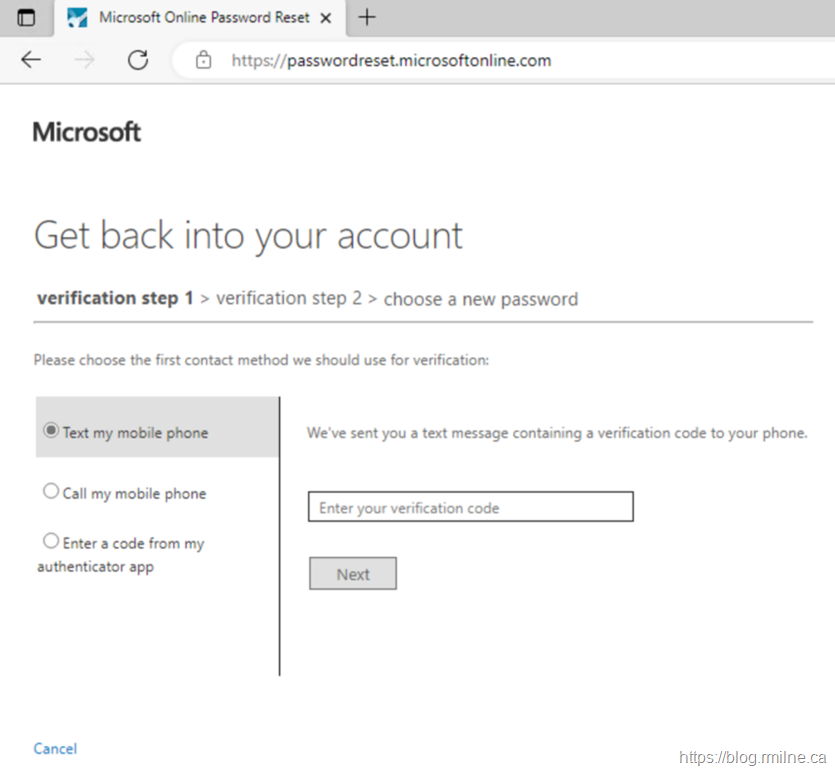This screenshot has height=768, width=835.
Task: Reload the page with the refresh icon
Action: (x=138, y=60)
